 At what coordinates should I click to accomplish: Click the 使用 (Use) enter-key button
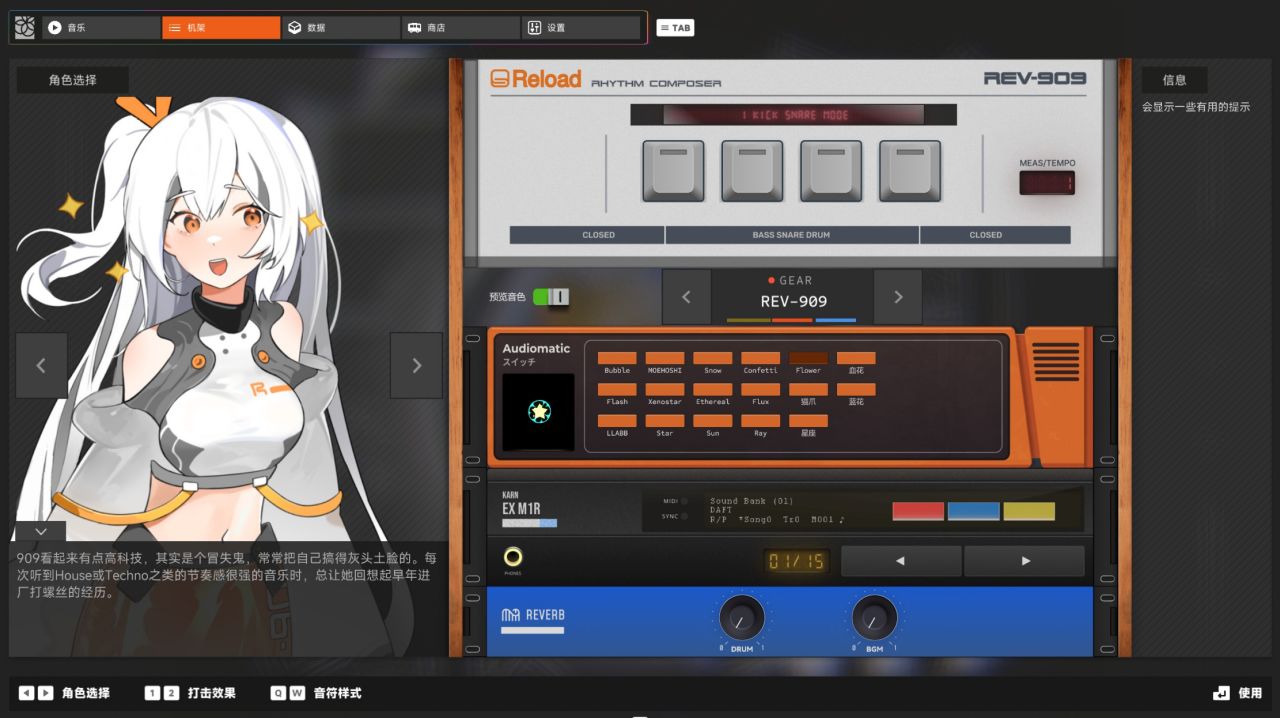click(x=1238, y=693)
